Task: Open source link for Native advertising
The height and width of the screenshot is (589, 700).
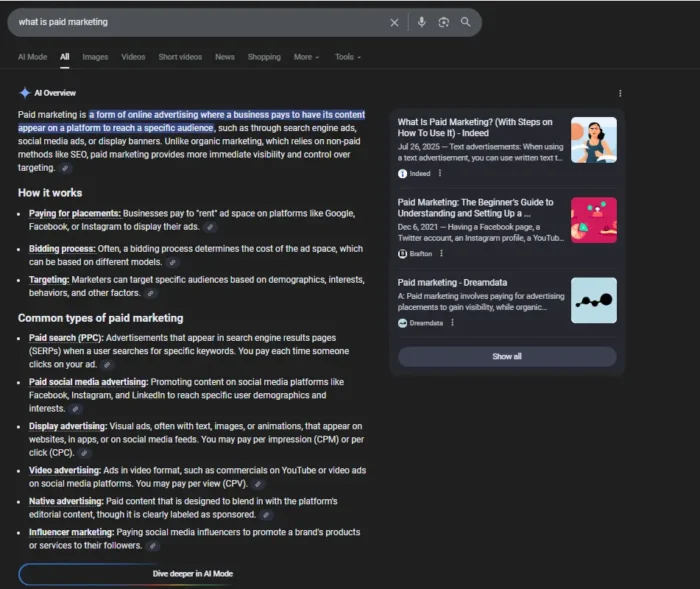Action: (x=266, y=515)
